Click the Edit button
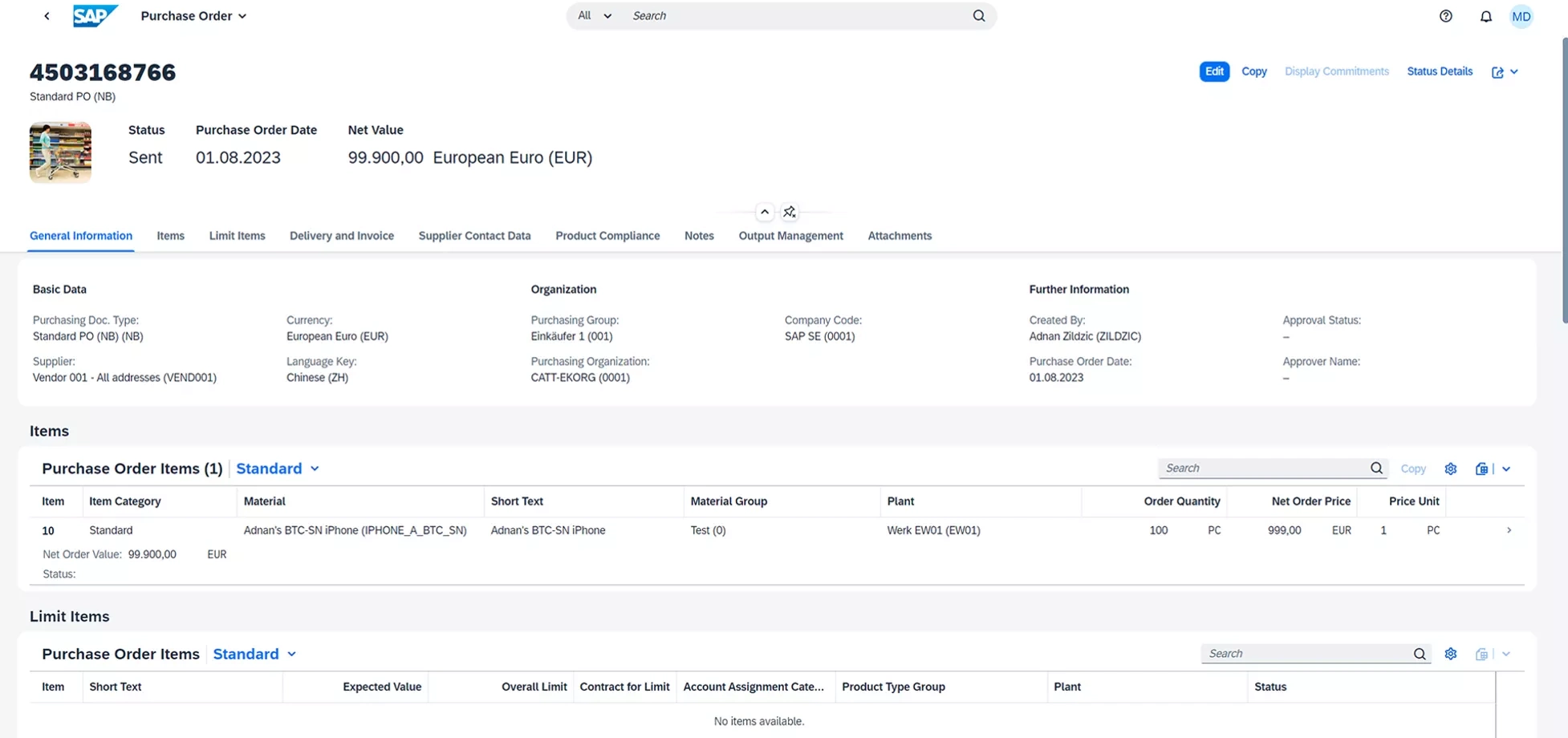 pyautogui.click(x=1214, y=71)
